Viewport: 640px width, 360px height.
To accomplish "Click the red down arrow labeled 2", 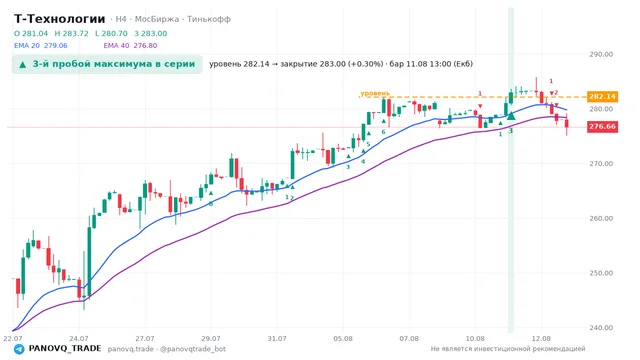I will pos(551,93).
